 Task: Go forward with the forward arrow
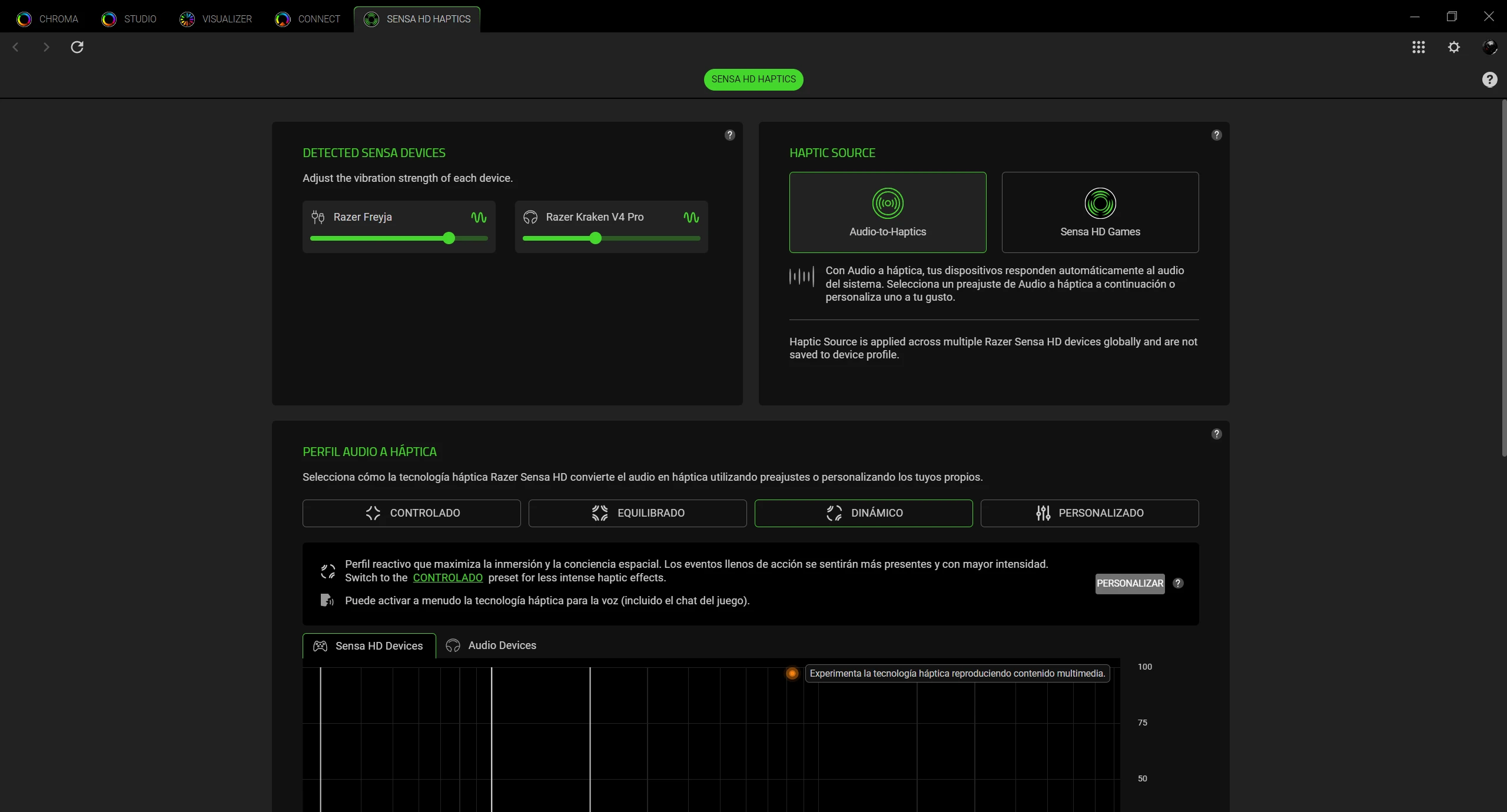click(x=46, y=47)
